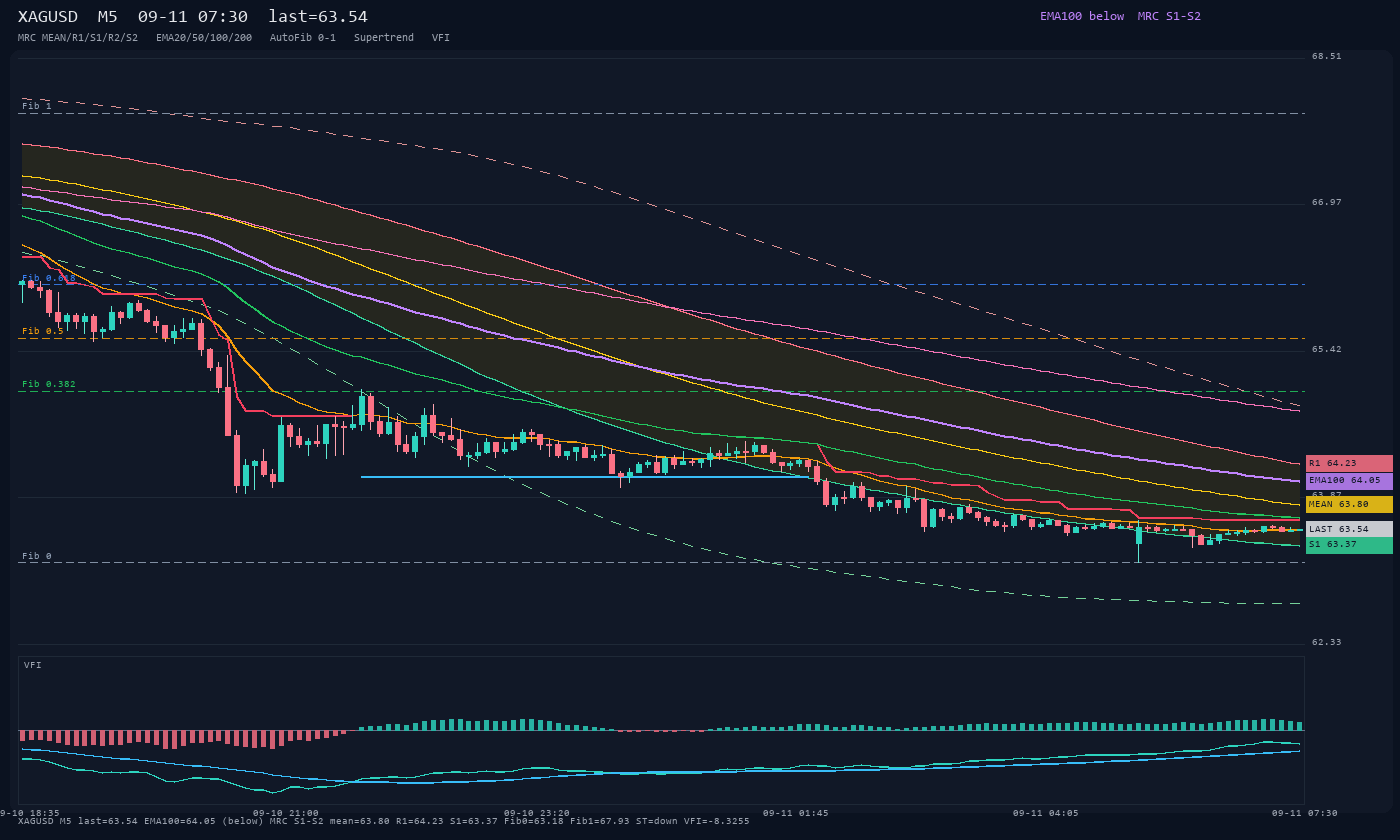The height and width of the screenshot is (840, 1400).
Task: Click the S1 63.37 price tag
Action: (1349, 545)
